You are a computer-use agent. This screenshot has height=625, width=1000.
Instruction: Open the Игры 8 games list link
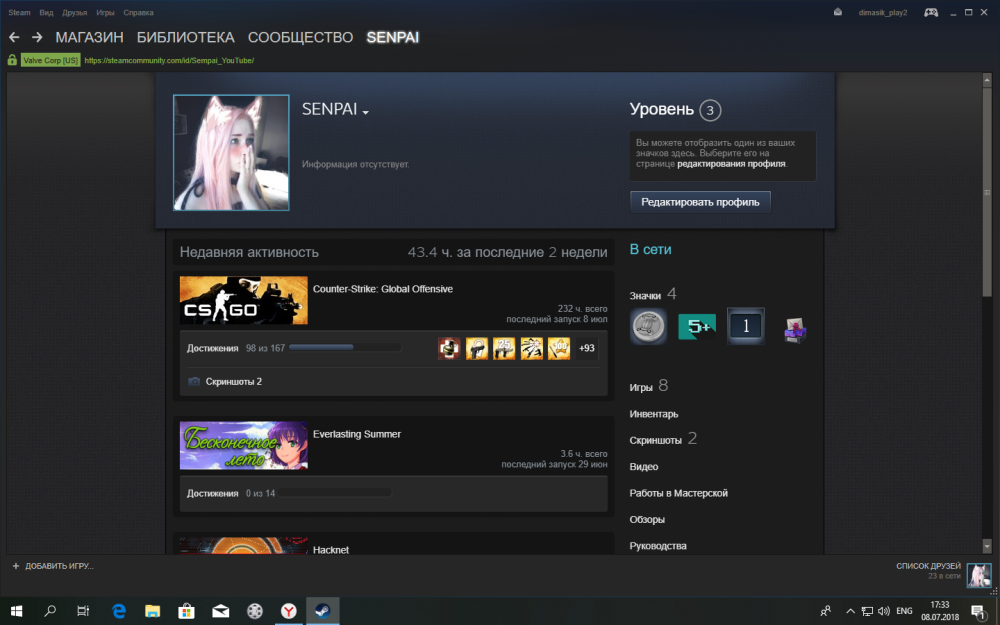(x=649, y=386)
